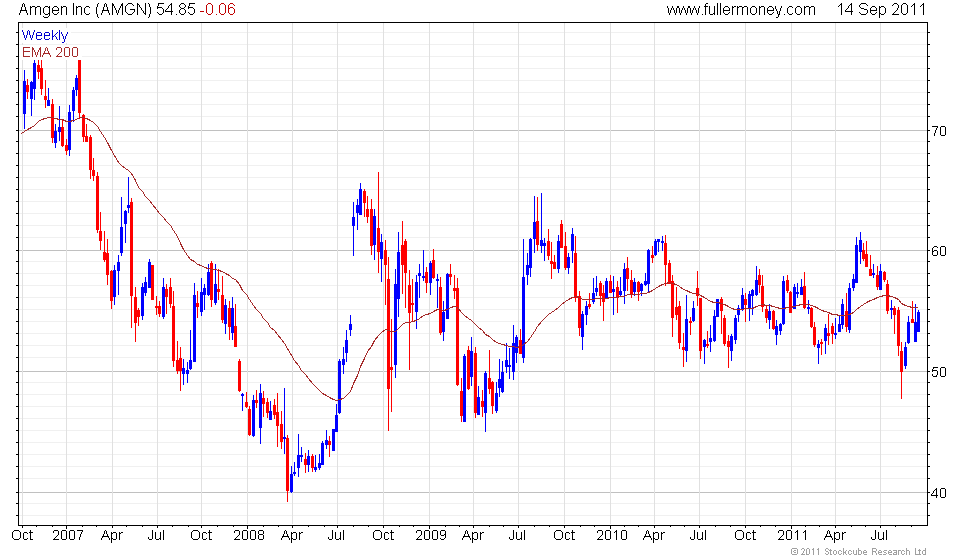
Task: Click the red price change -0.06
Action: (218, 9)
